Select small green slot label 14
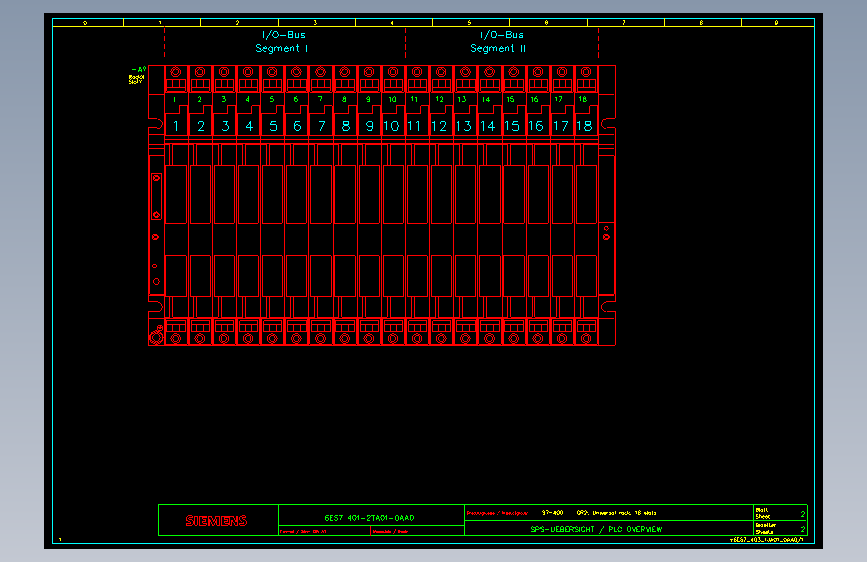This screenshot has width=867, height=562. point(486,100)
